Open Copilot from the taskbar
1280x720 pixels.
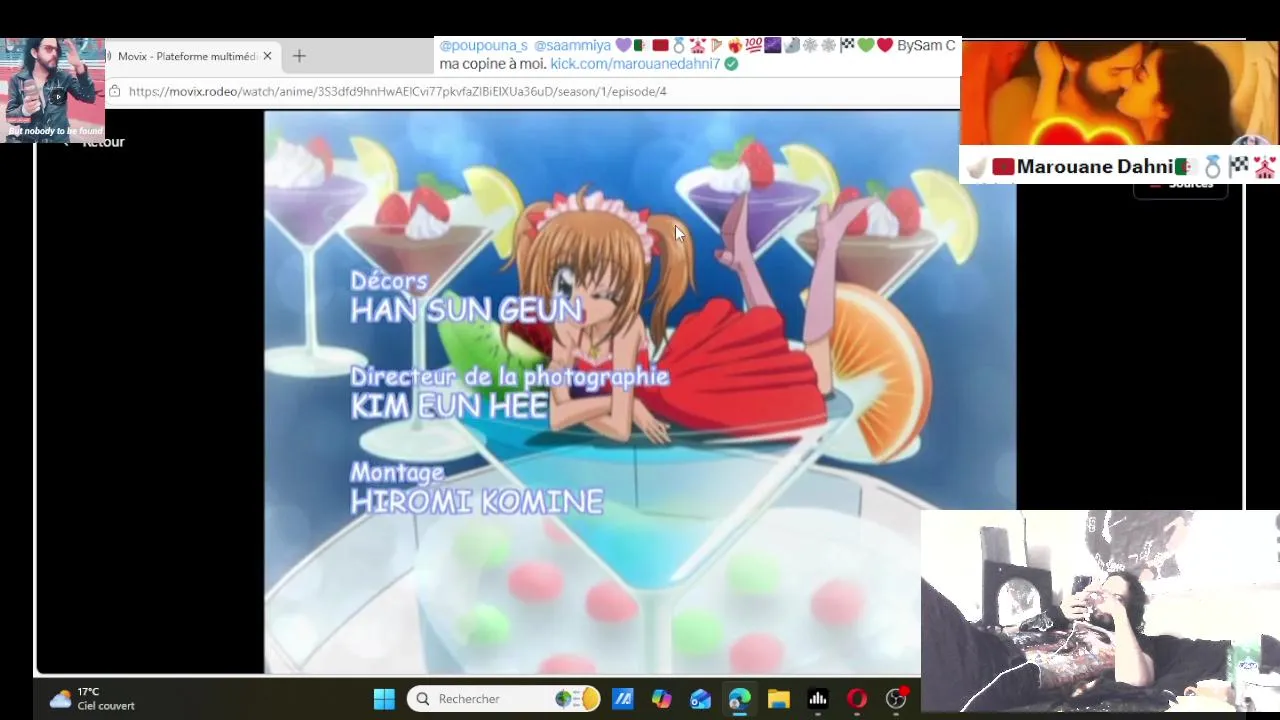pyautogui.click(x=661, y=699)
